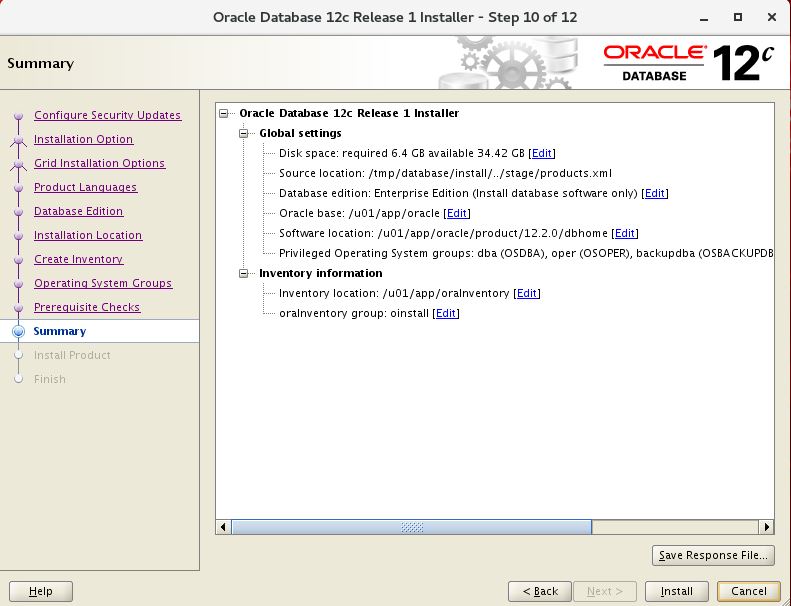
Task: Jump to Database Edition step
Action: click(78, 211)
